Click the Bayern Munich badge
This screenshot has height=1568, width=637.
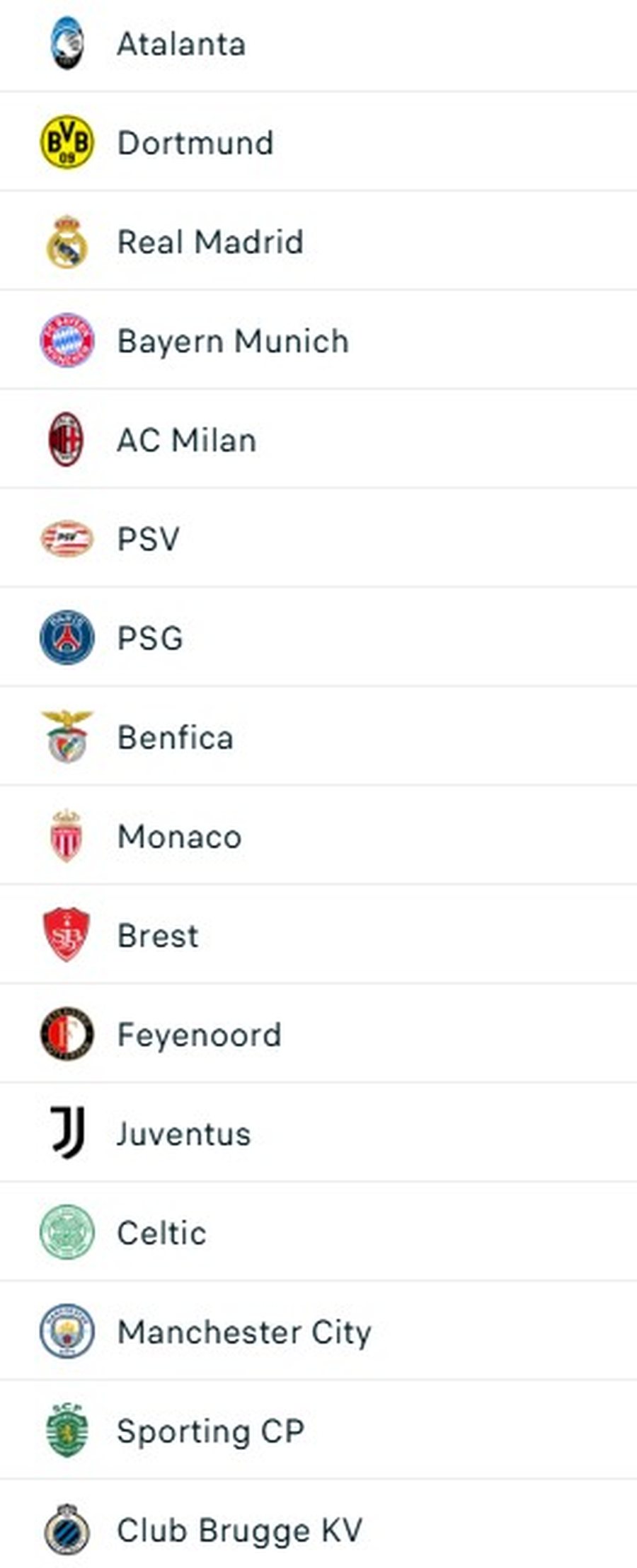[x=67, y=341]
